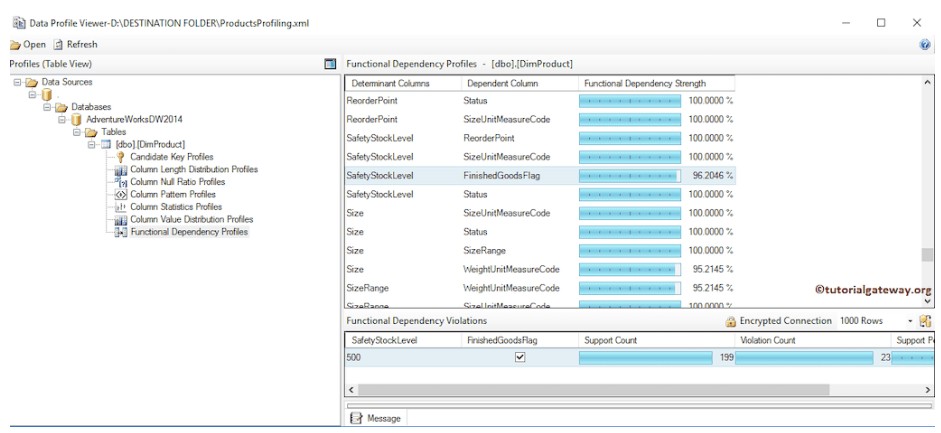Click the Tables folder icon

click(x=91, y=132)
